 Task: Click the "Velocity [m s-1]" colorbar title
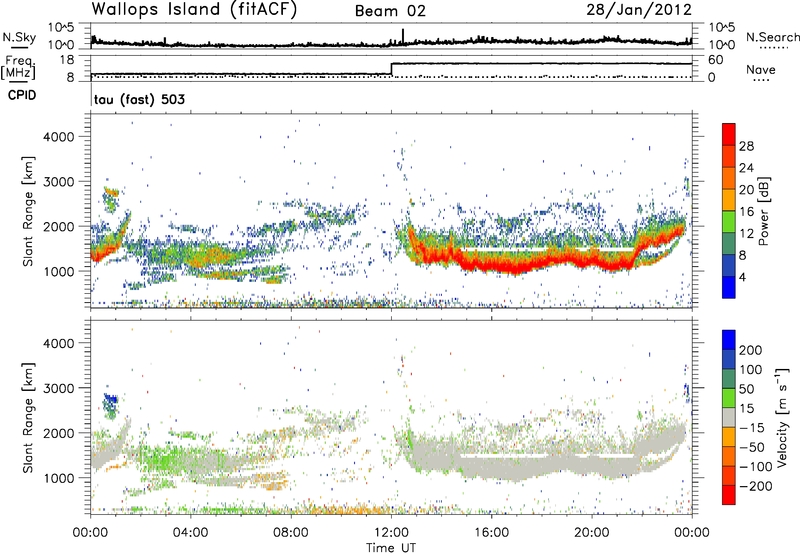[x=781, y=417]
